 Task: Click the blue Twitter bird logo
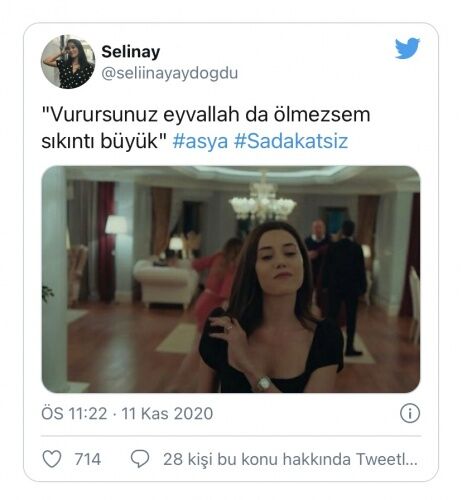click(x=407, y=48)
